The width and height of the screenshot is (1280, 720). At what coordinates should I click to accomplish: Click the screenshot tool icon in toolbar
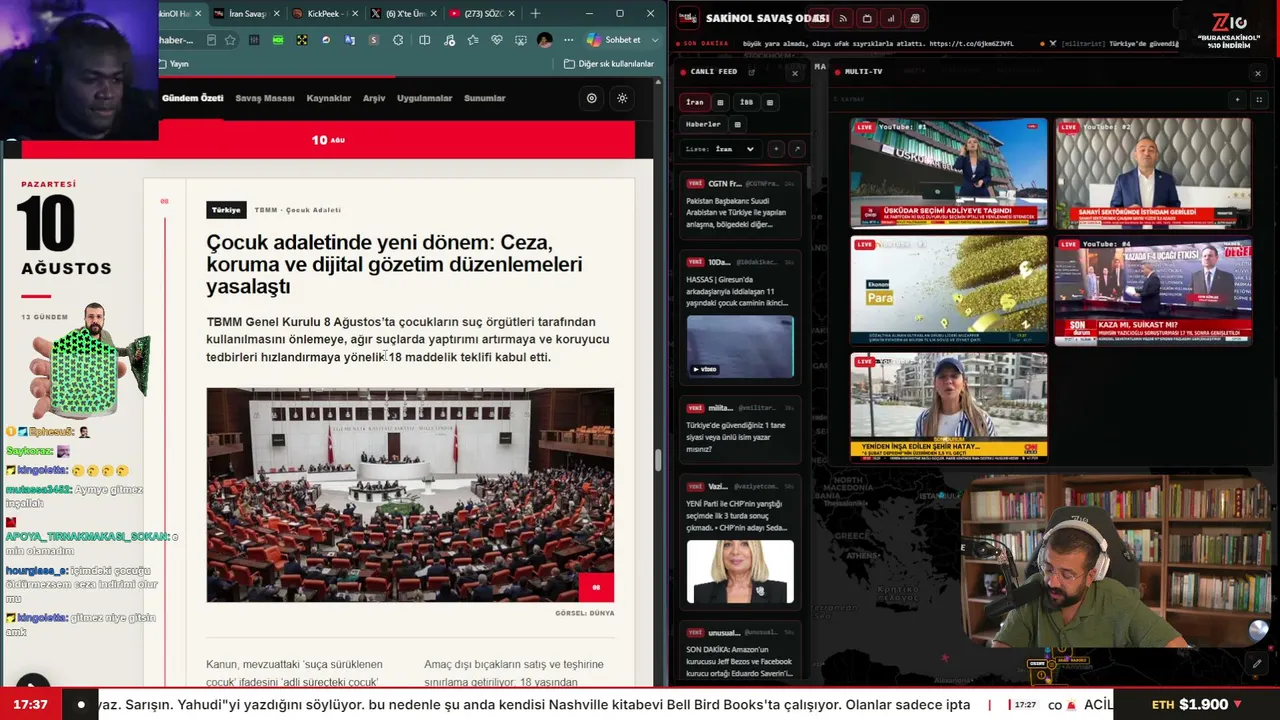(x=521, y=40)
